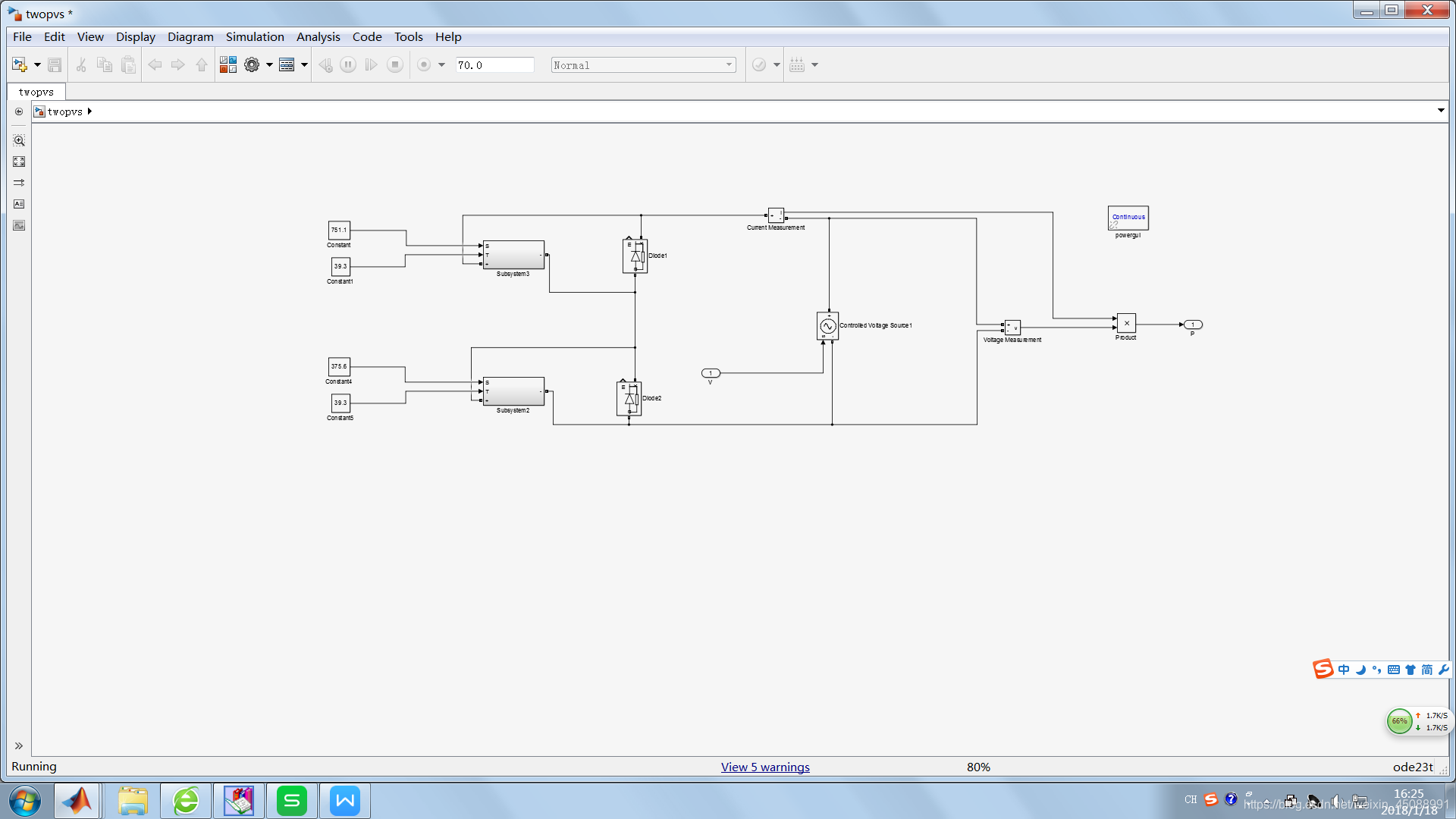Click the step back playback control

point(325,65)
